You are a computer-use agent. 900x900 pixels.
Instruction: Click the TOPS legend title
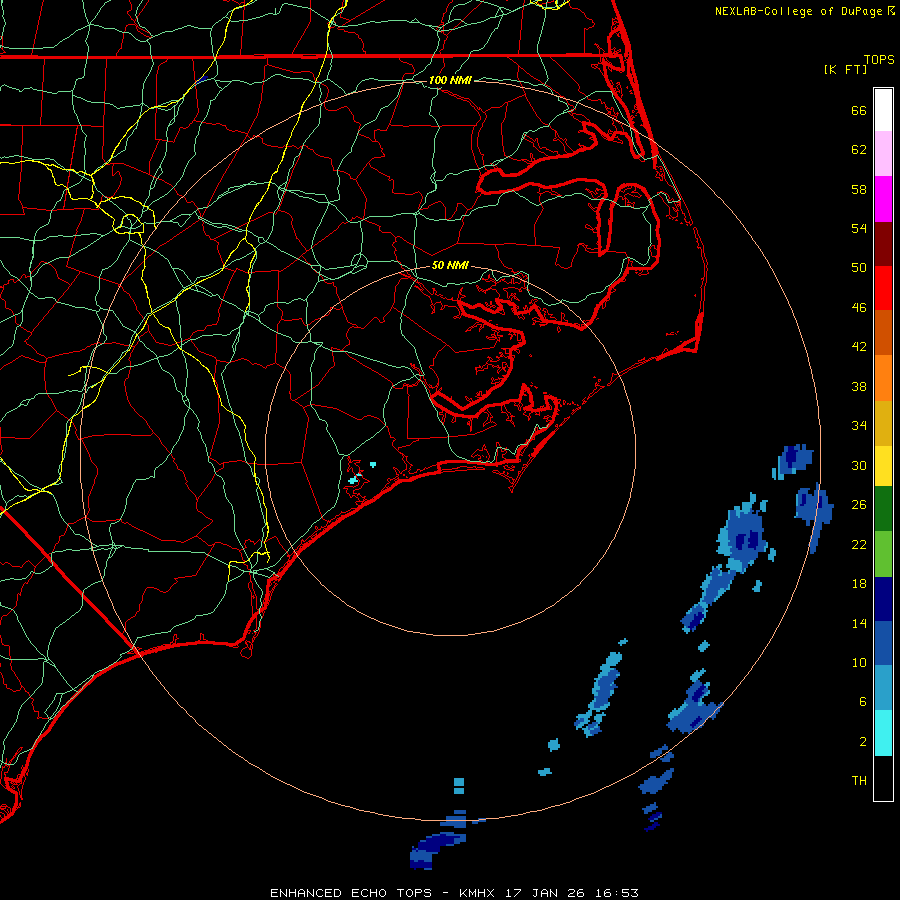click(879, 59)
